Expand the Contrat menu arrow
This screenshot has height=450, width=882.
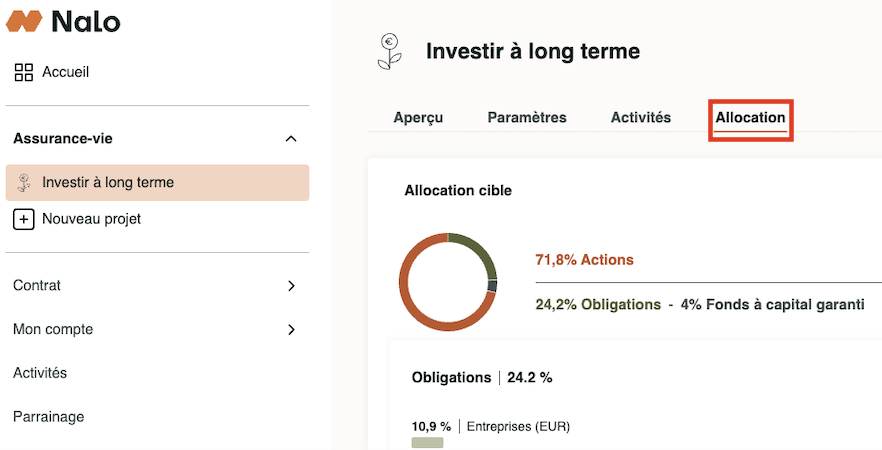(x=291, y=286)
